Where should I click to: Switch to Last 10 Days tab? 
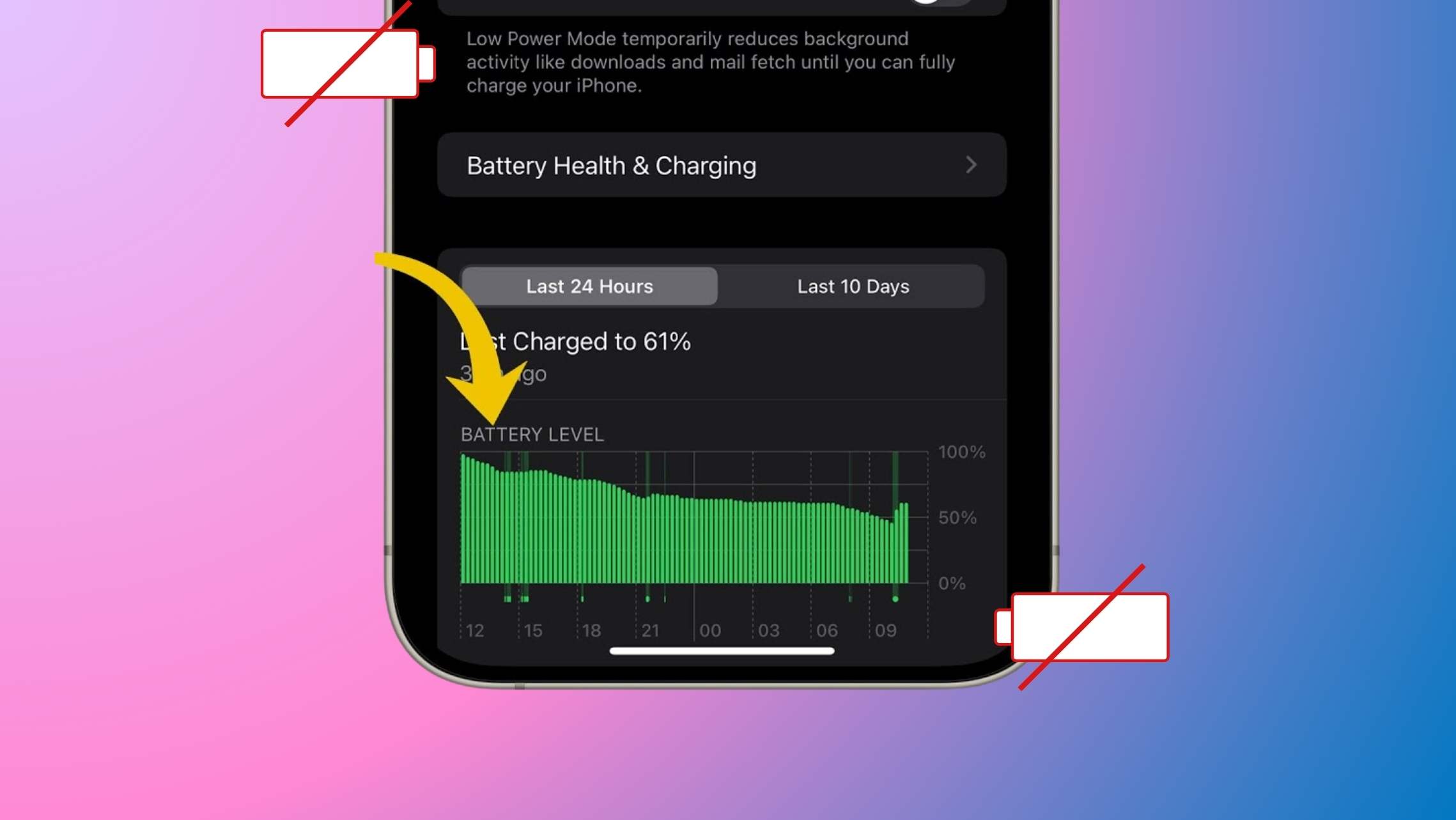pos(852,286)
